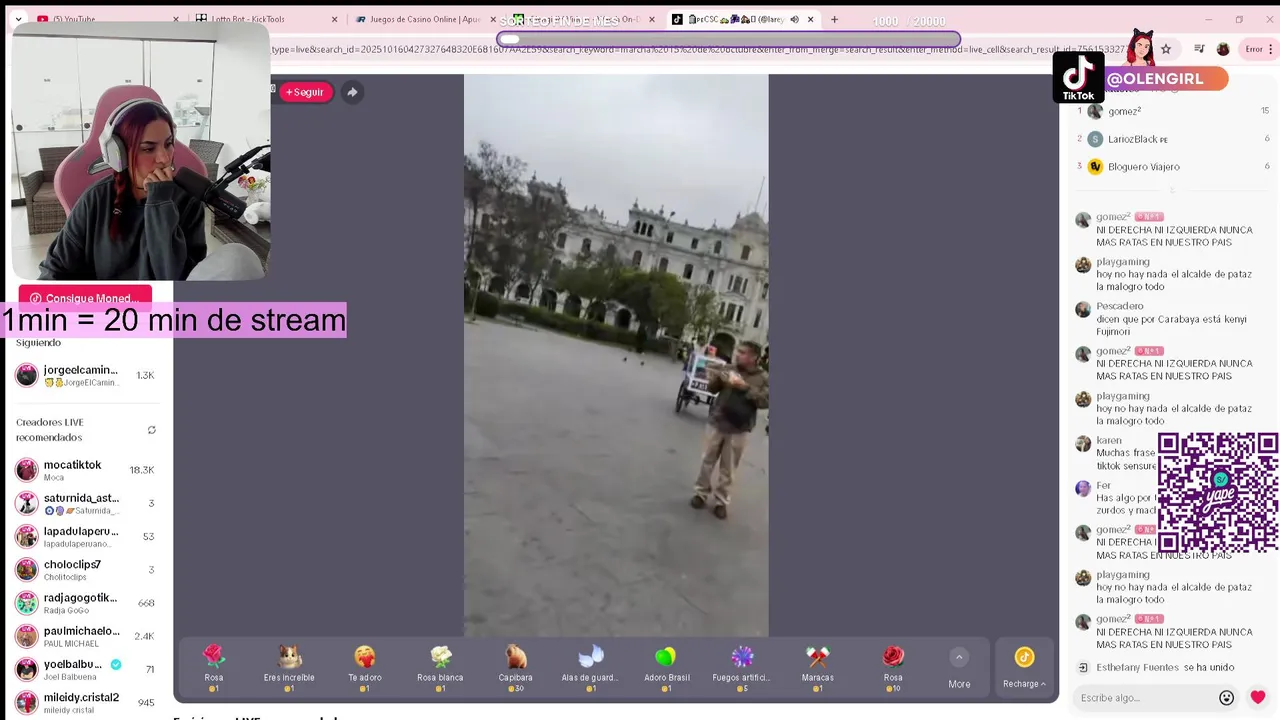Open radjagogotik... recommended live
Viewport: 1280px width, 720px height.
tap(86, 603)
